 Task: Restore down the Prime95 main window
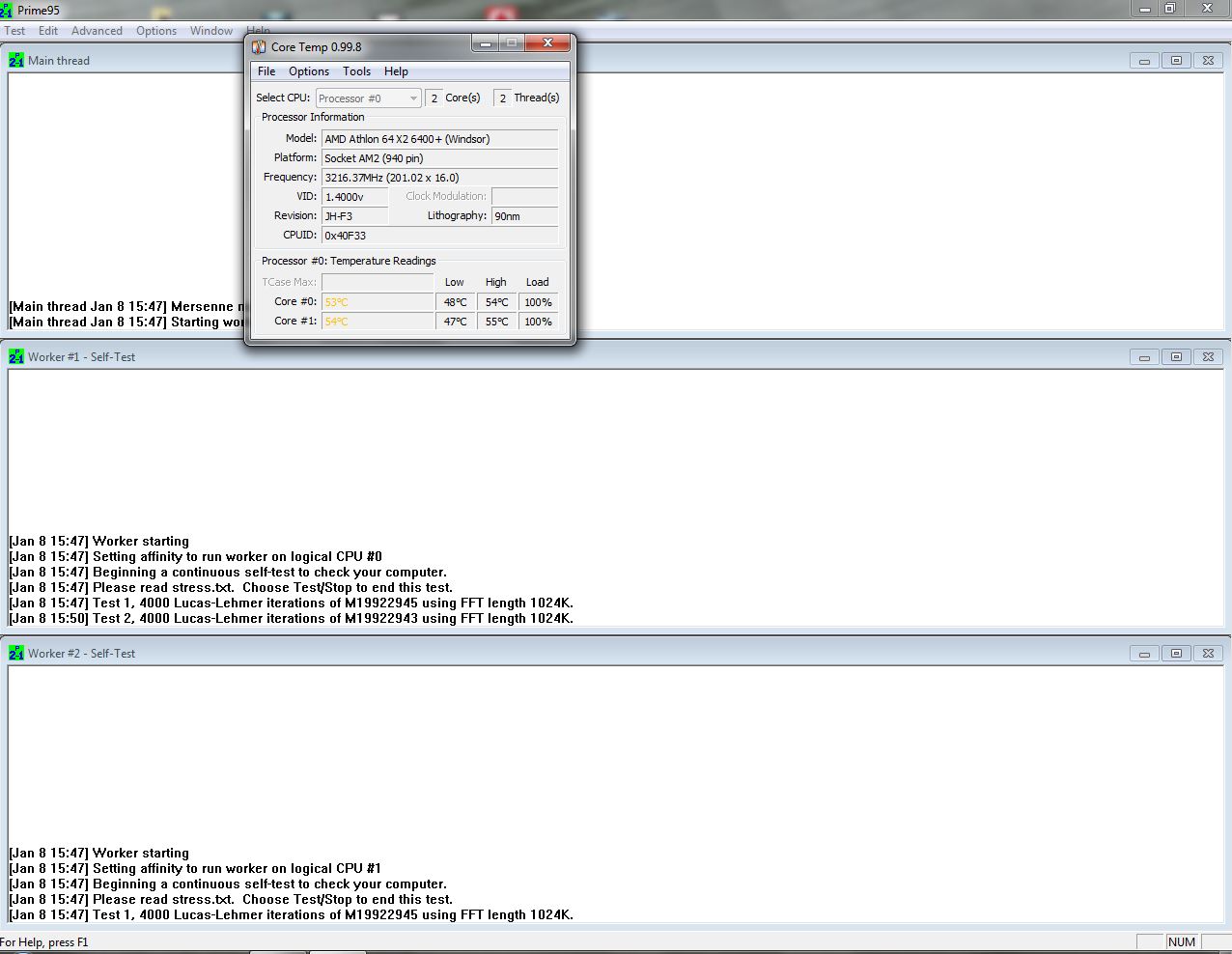tap(1169, 9)
